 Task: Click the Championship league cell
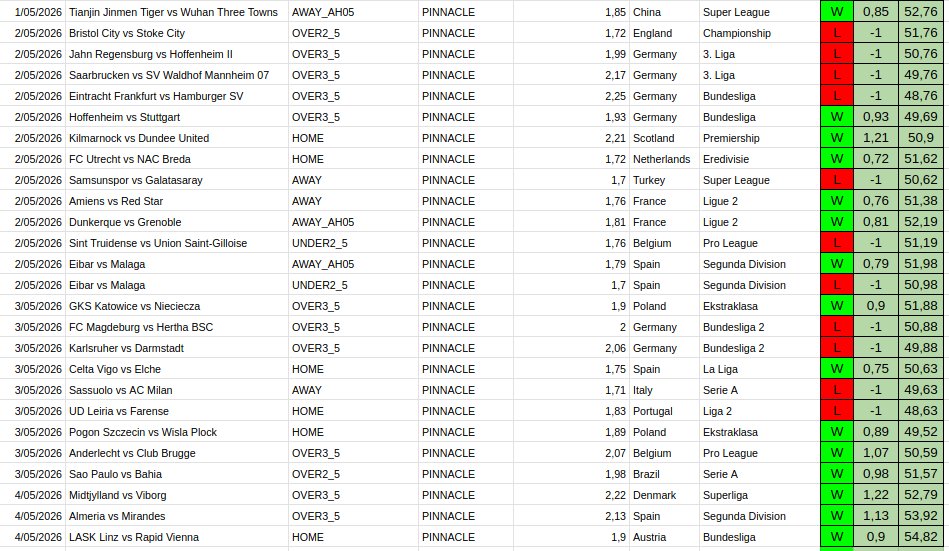[760, 33]
